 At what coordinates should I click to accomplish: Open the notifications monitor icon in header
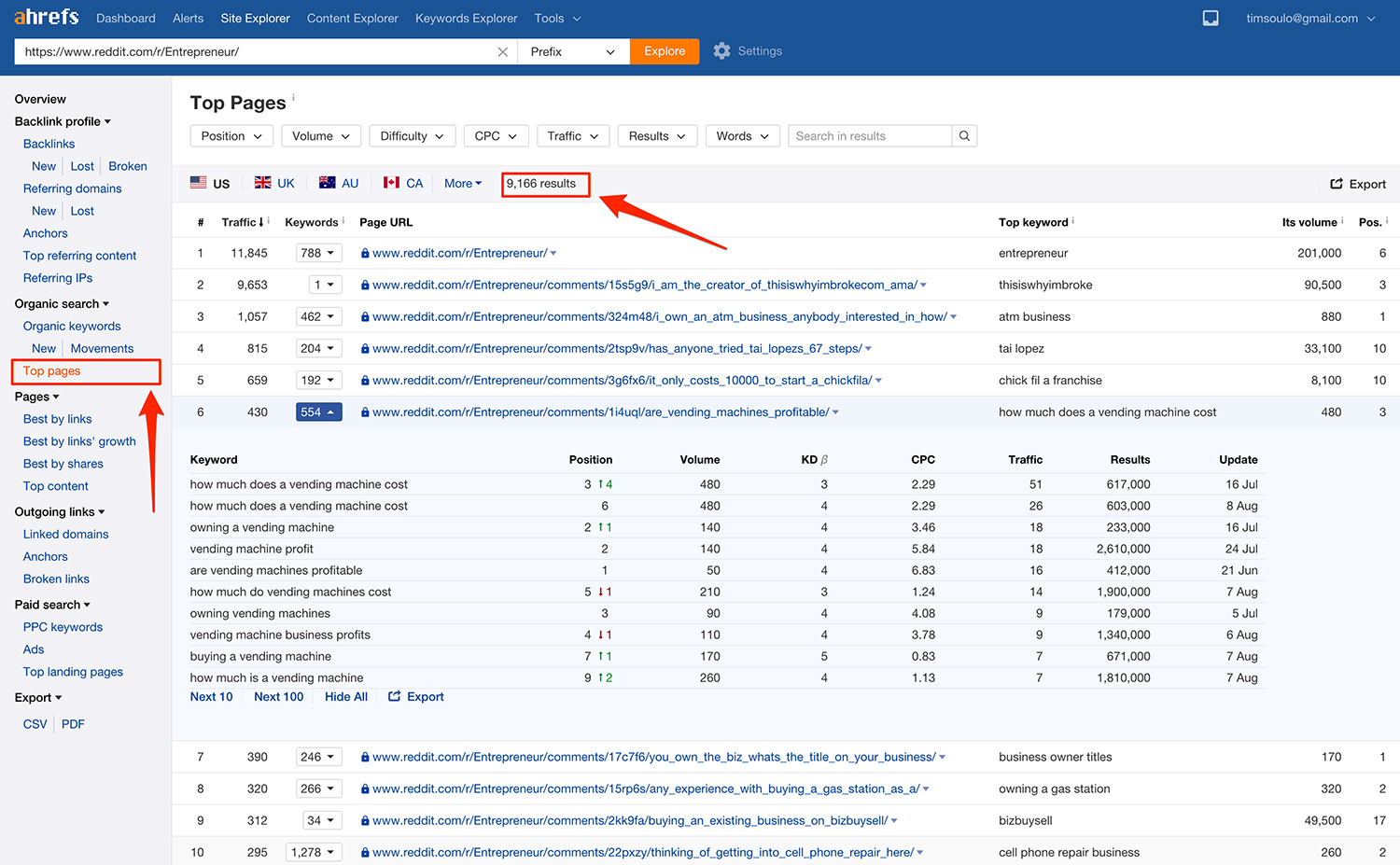tap(1211, 18)
